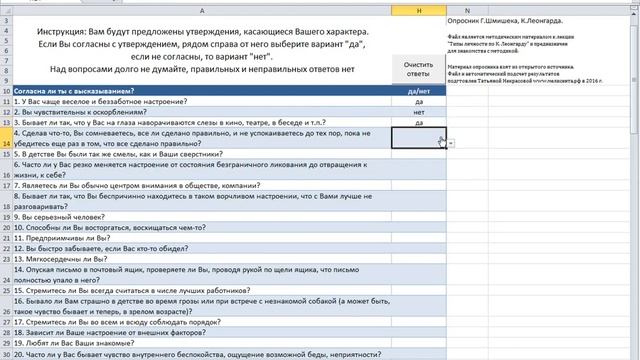The width and height of the screenshot is (640, 360).
Task: Click the "Очистить ответы" button
Action: tap(418, 69)
